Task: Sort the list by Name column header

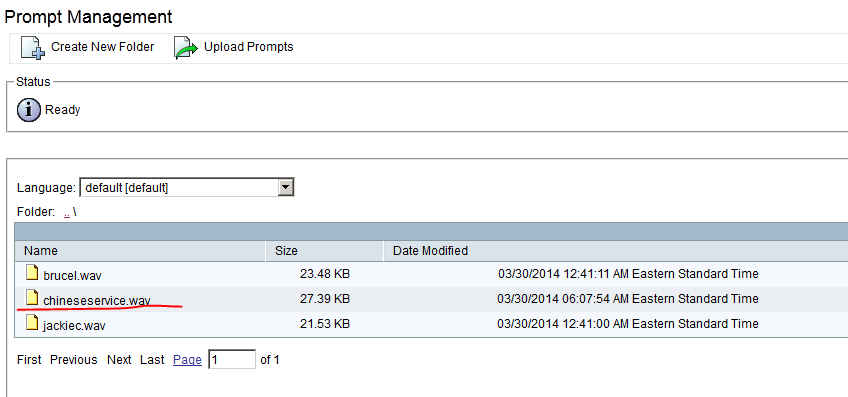Action: 41,251
